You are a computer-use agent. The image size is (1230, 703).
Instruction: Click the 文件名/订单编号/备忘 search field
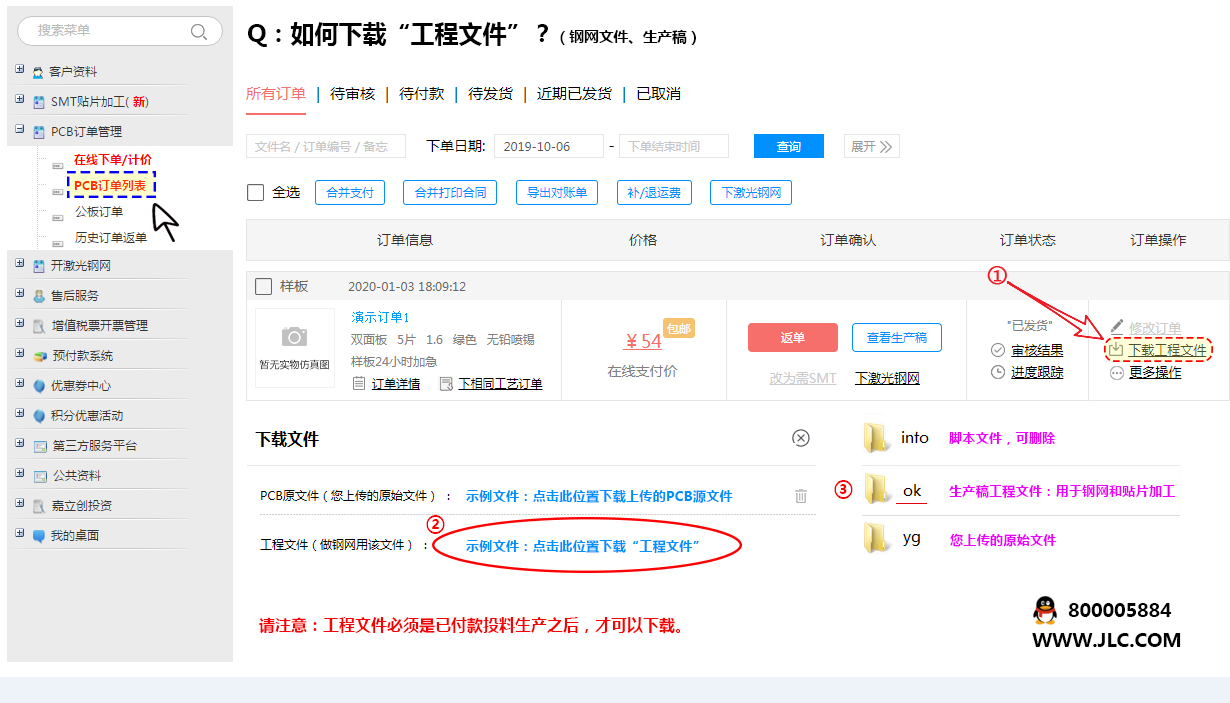point(325,146)
